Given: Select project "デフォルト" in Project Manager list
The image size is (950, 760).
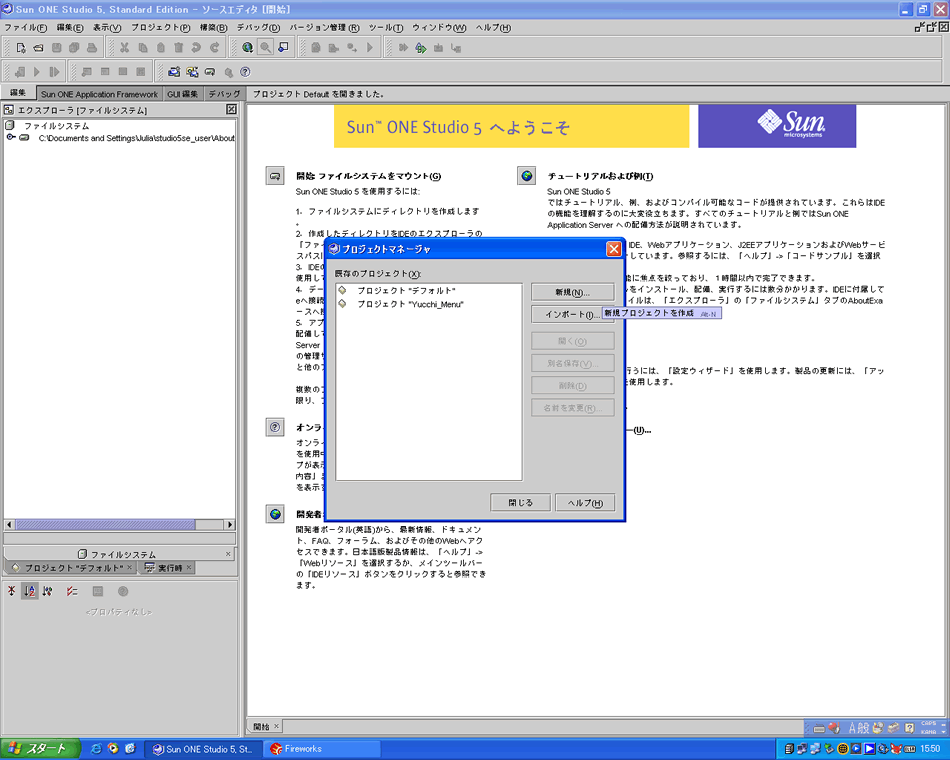Looking at the screenshot, I should pyautogui.click(x=405, y=290).
